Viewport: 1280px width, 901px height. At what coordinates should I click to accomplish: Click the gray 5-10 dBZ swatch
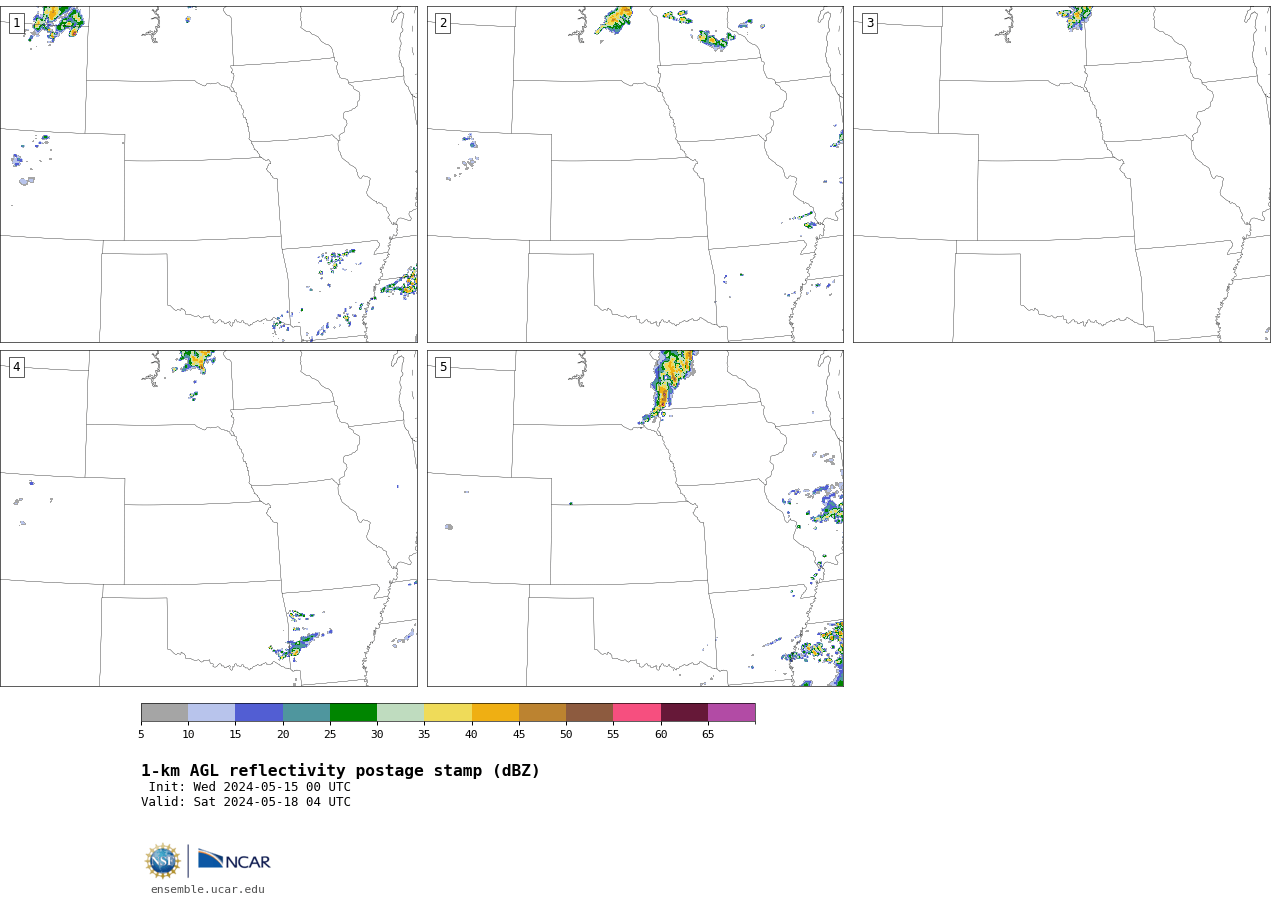[164, 712]
